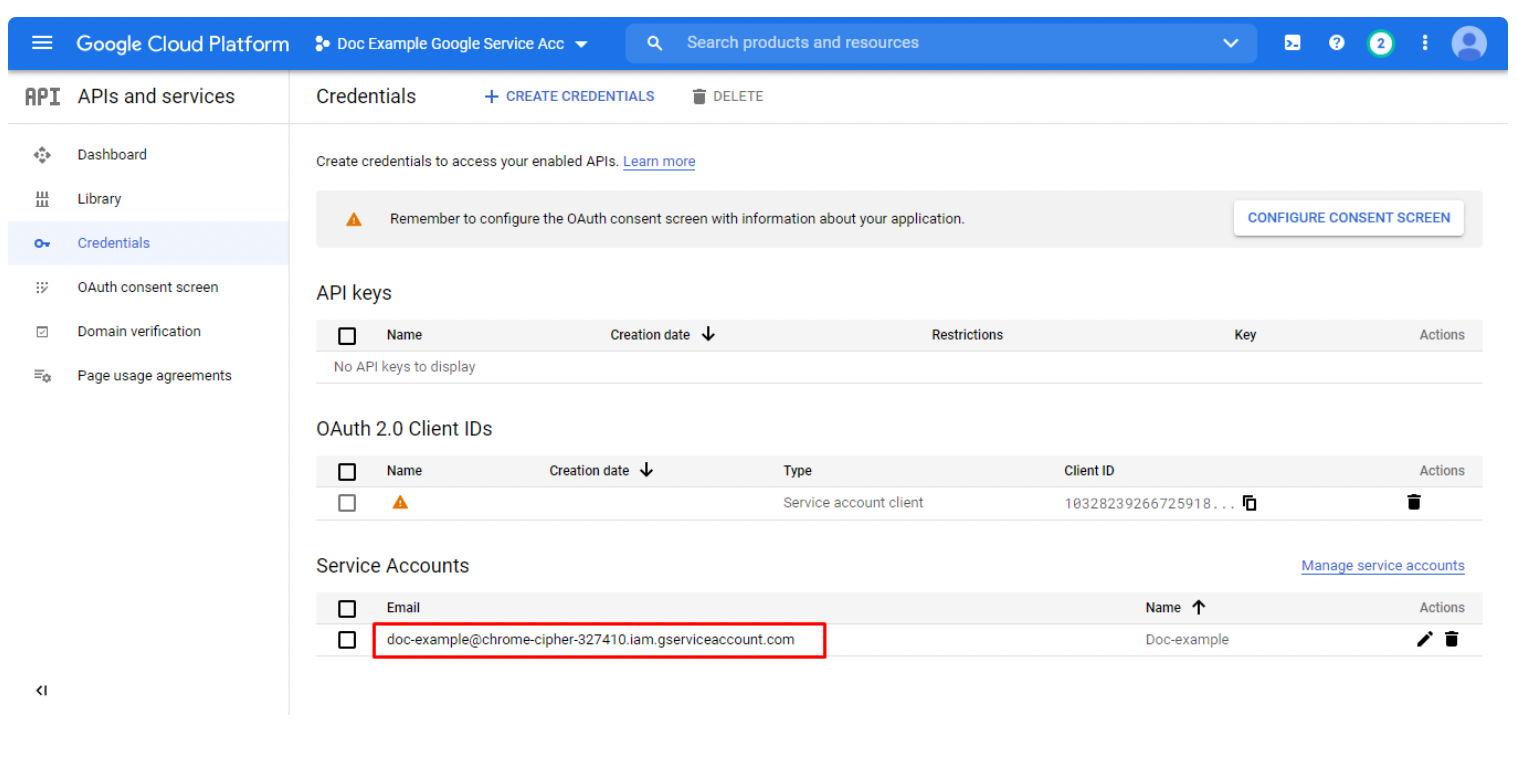
Task: Click the Service account client type cell
Action: click(853, 503)
